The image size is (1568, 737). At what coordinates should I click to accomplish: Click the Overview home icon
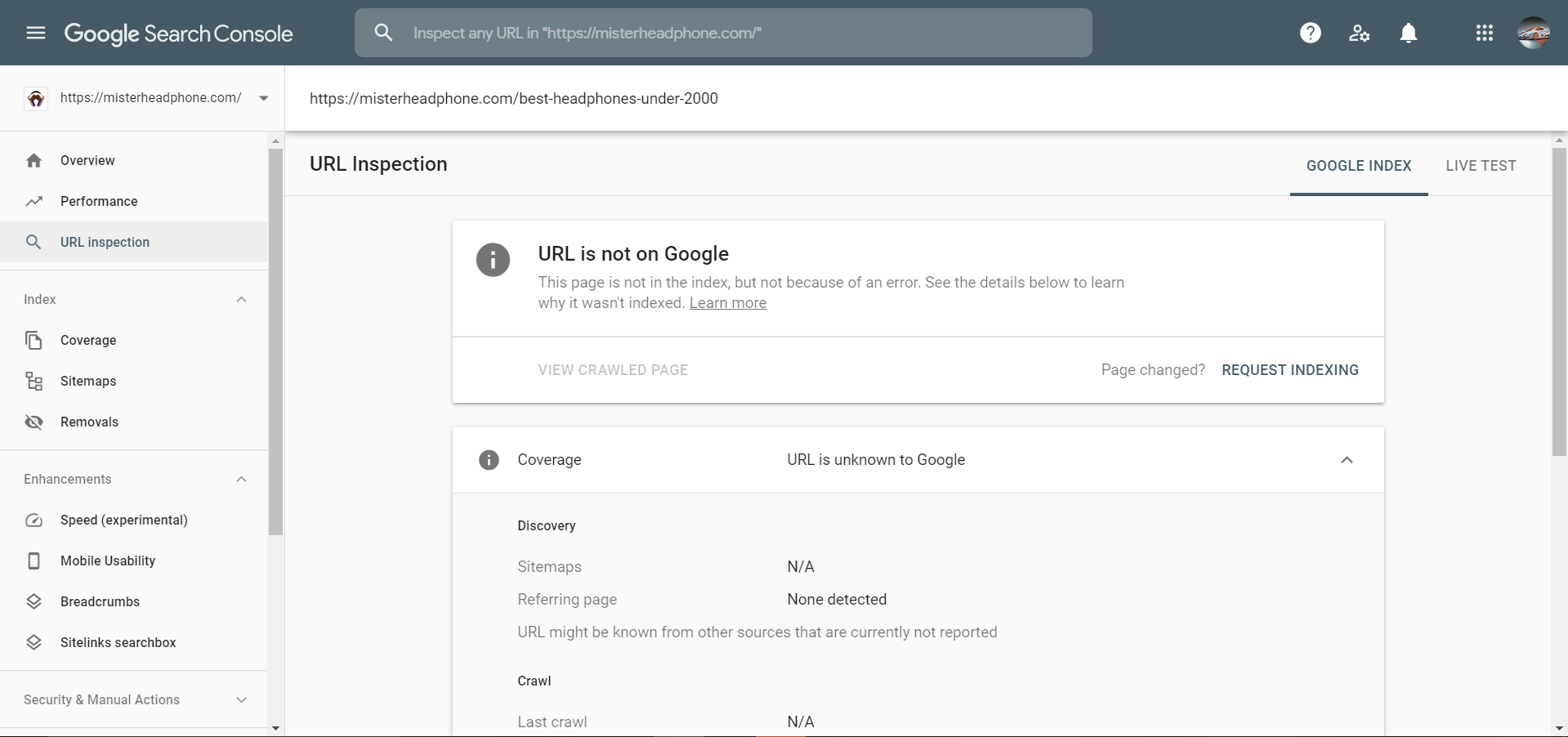[34, 160]
